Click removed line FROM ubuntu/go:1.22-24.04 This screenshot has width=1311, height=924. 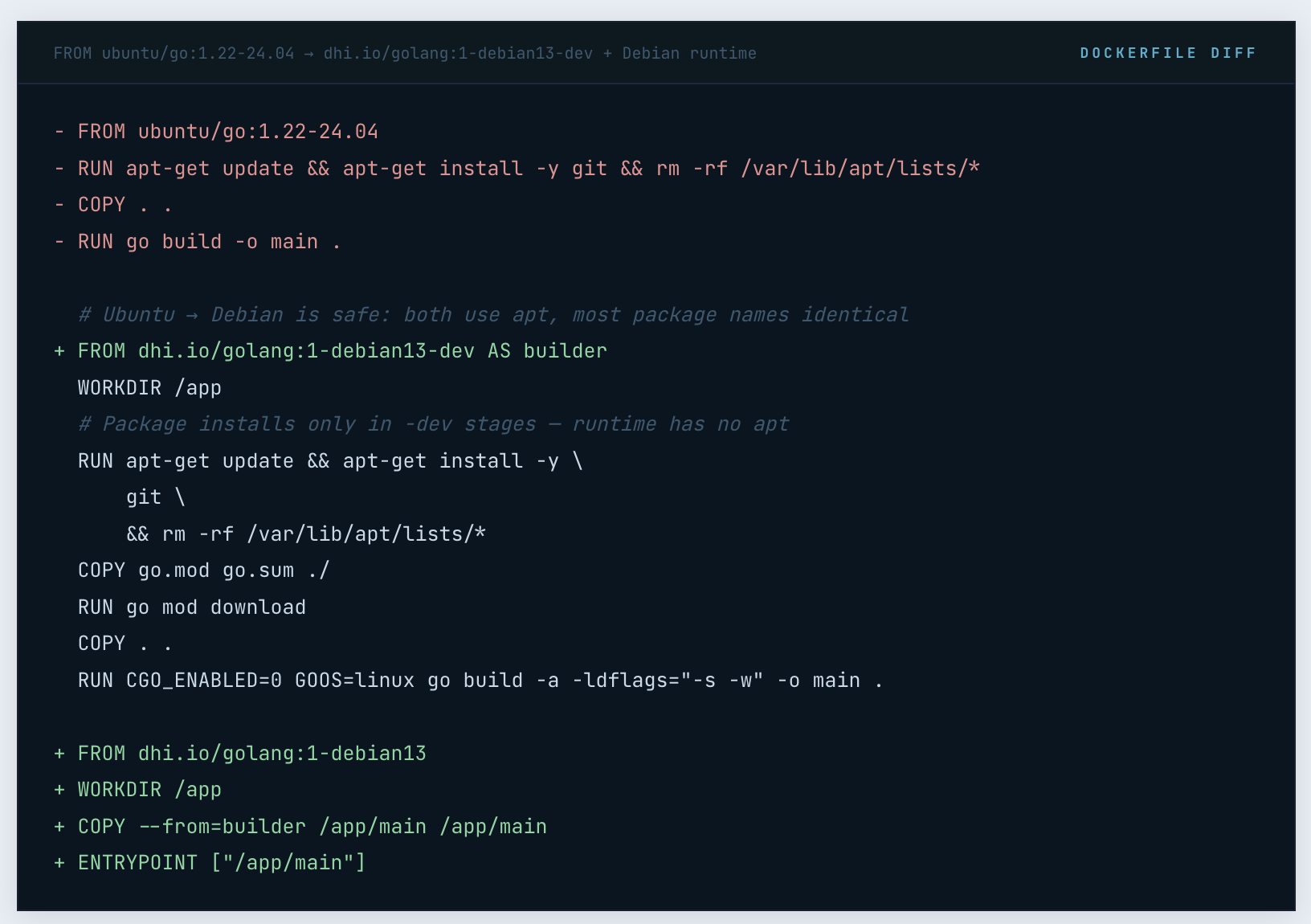[x=227, y=131]
